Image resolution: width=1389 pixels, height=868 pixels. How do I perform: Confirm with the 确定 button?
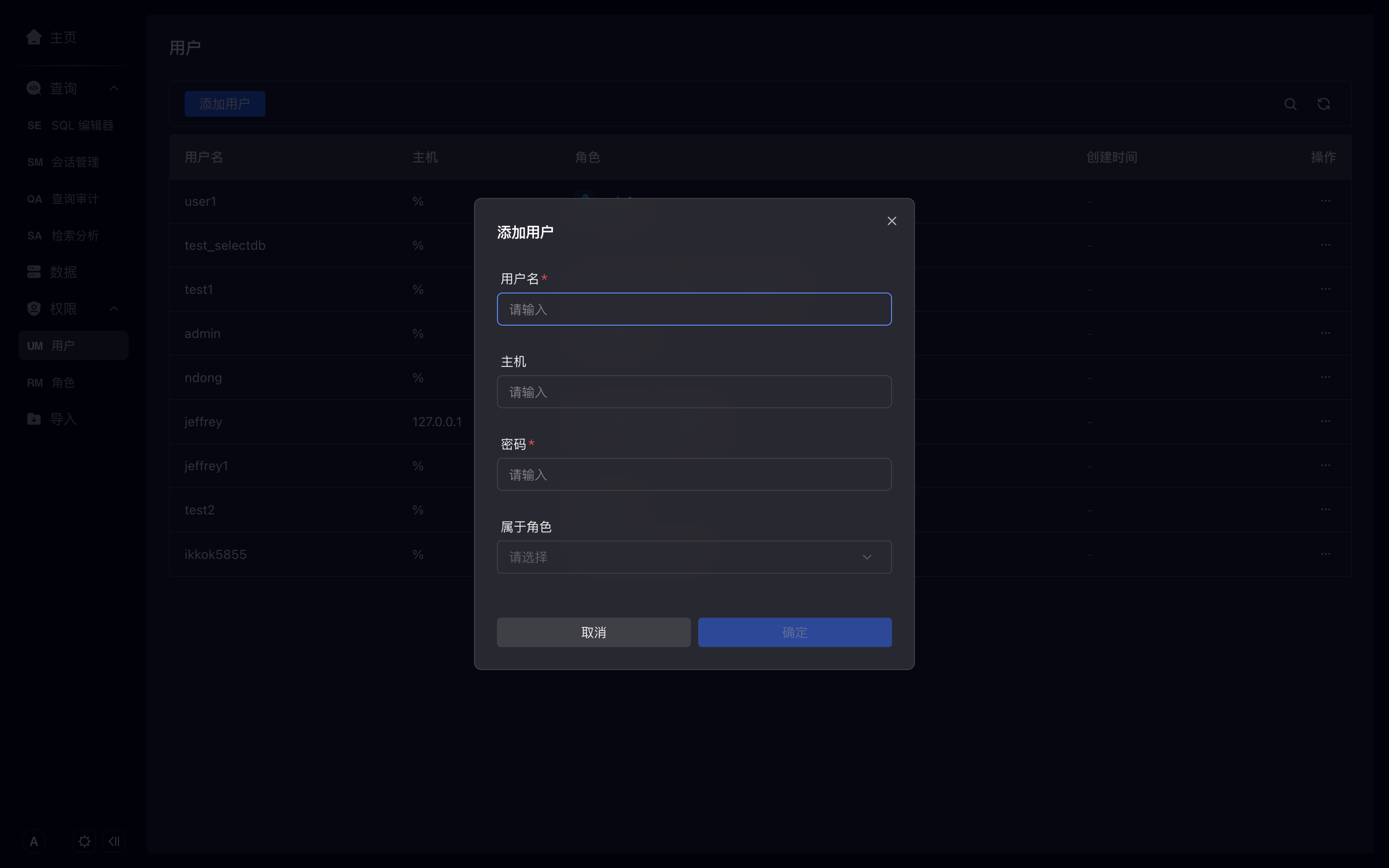[794, 633]
